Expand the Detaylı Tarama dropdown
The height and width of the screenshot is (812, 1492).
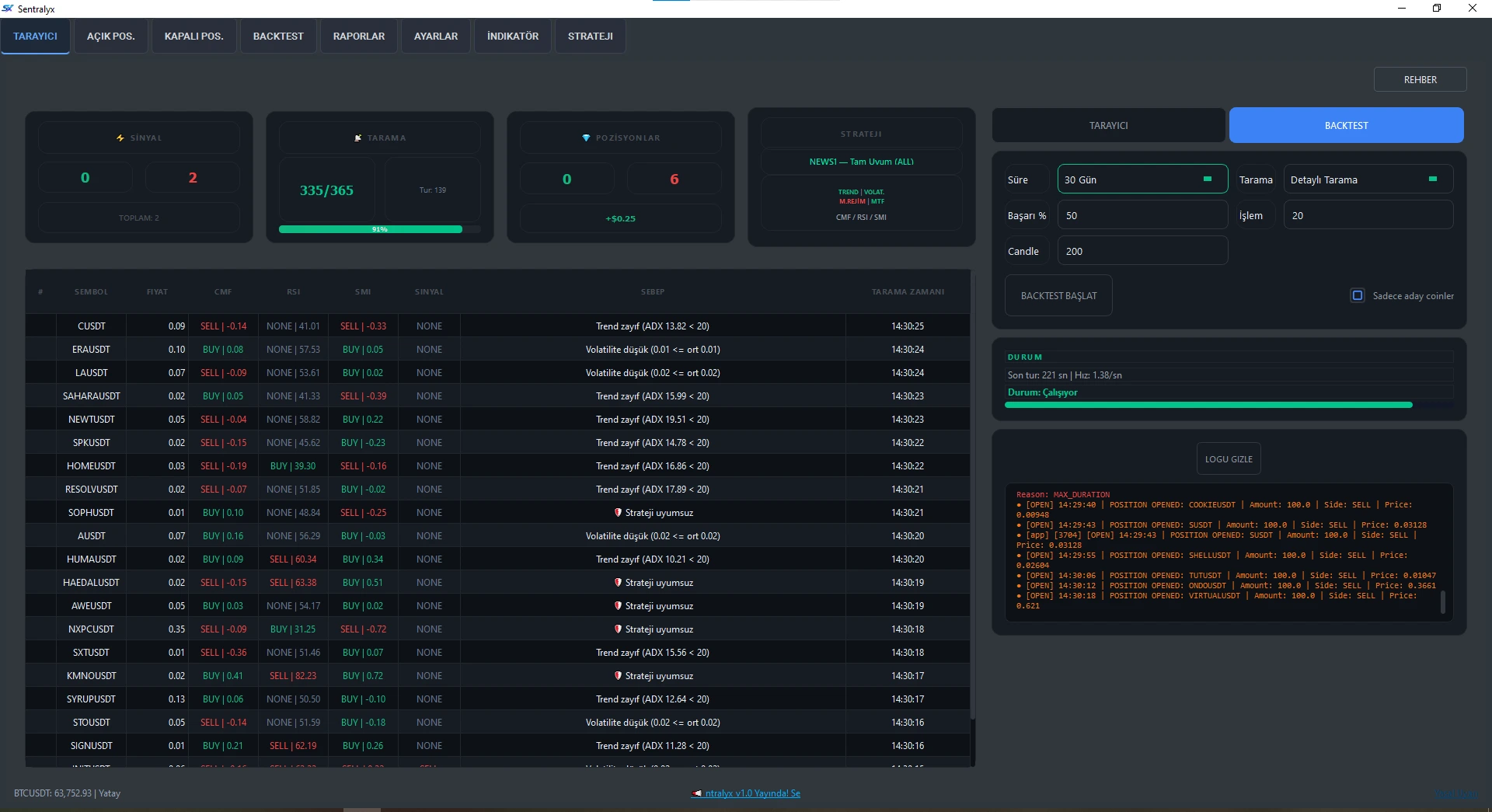coord(1368,179)
